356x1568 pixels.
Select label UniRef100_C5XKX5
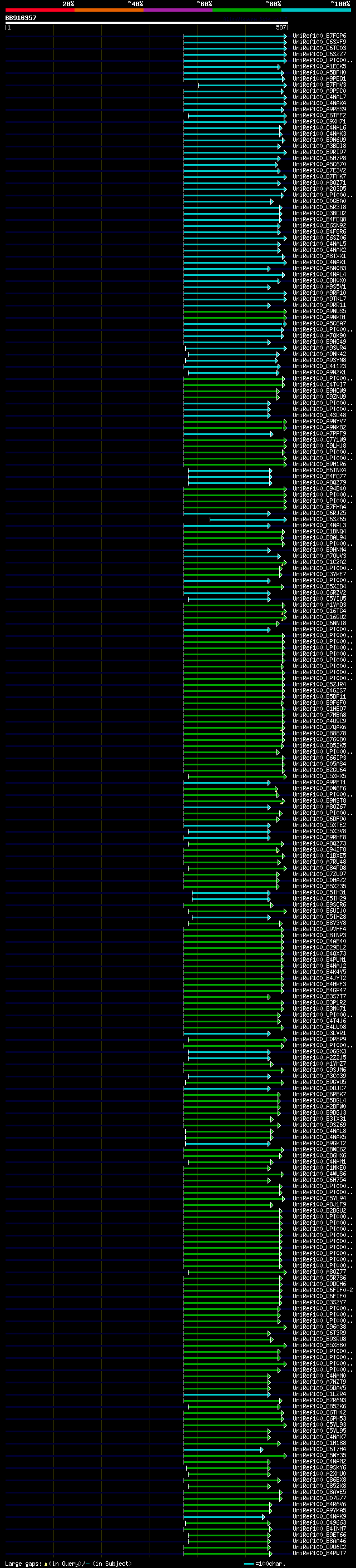point(319,776)
